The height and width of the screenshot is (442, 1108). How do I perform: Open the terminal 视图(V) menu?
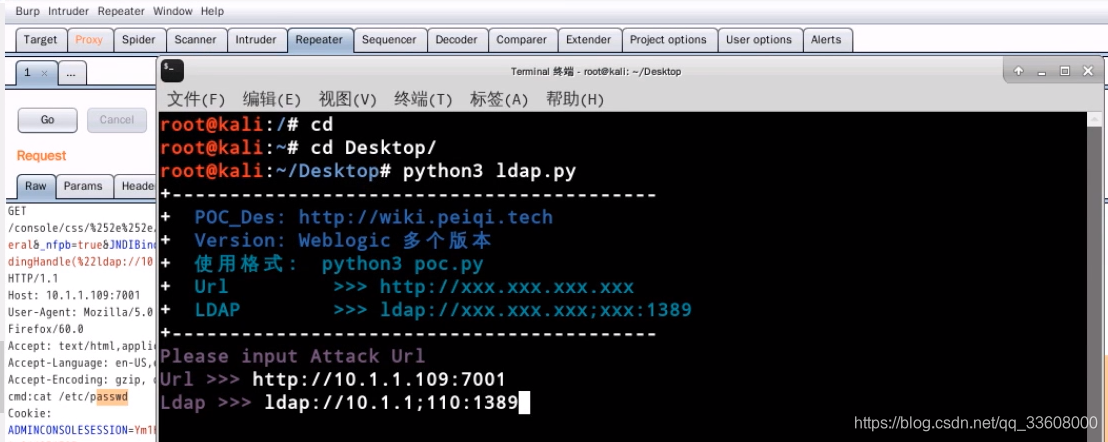click(348, 99)
